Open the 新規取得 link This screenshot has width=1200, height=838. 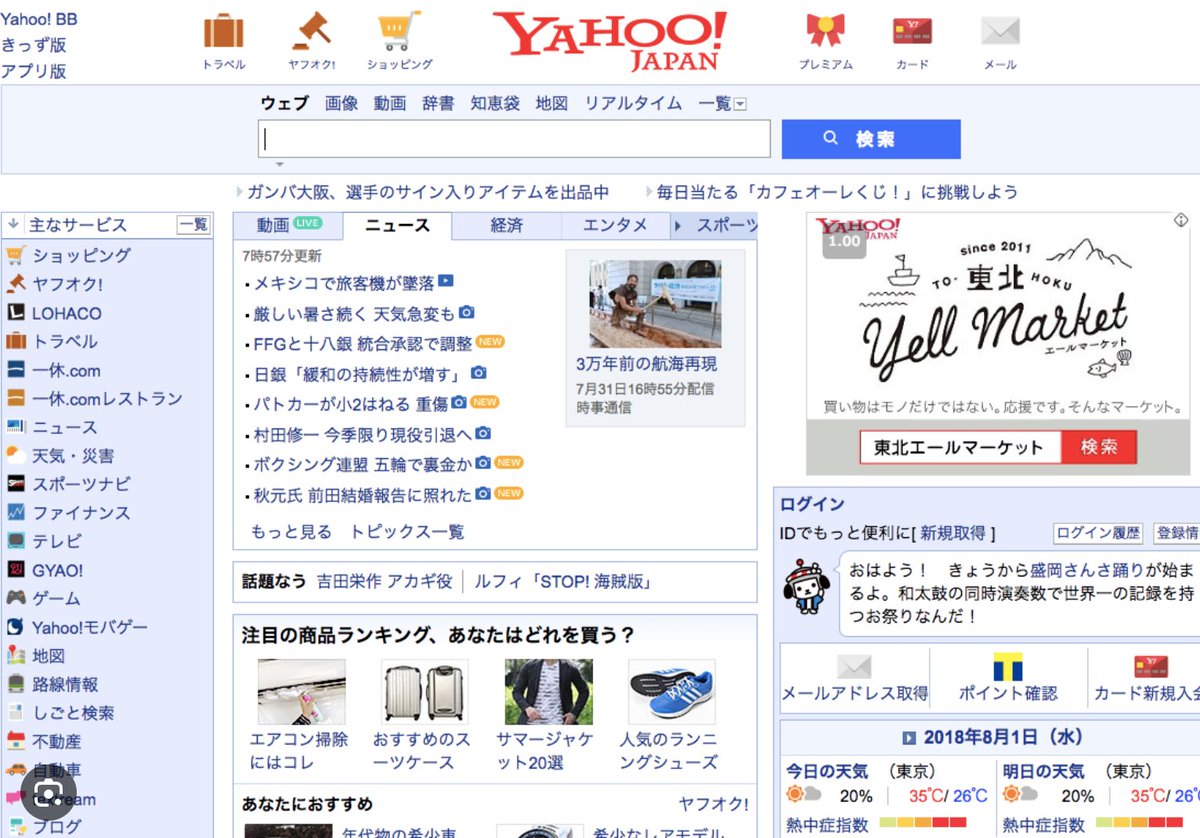(953, 533)
